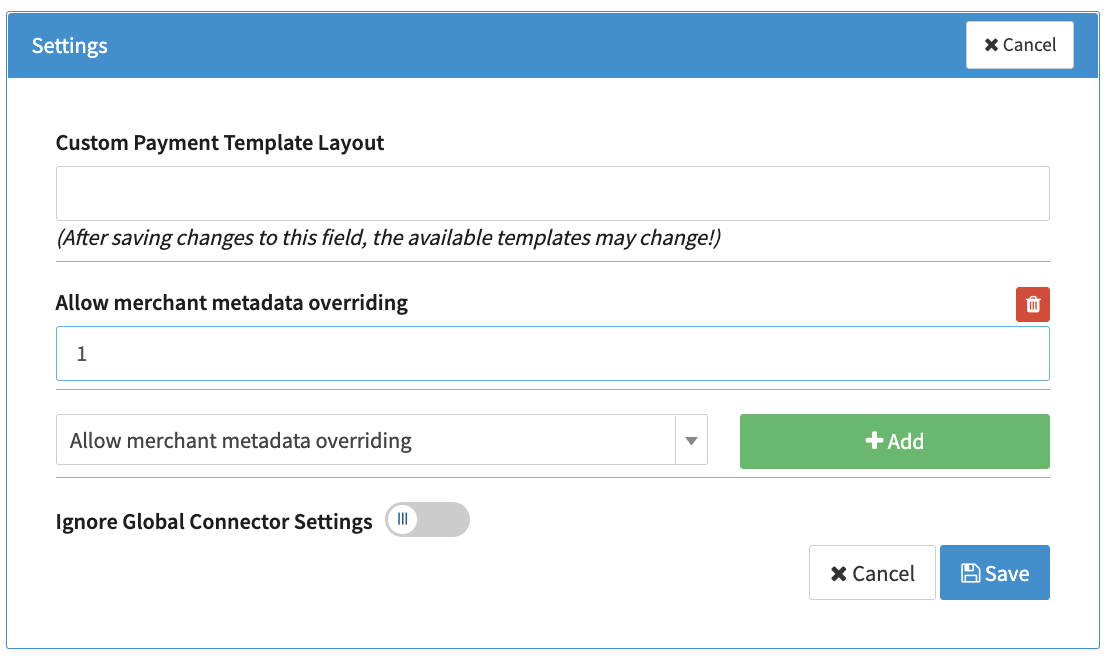Click the metadata overriding field containing 1

click(x=552, y=354)
